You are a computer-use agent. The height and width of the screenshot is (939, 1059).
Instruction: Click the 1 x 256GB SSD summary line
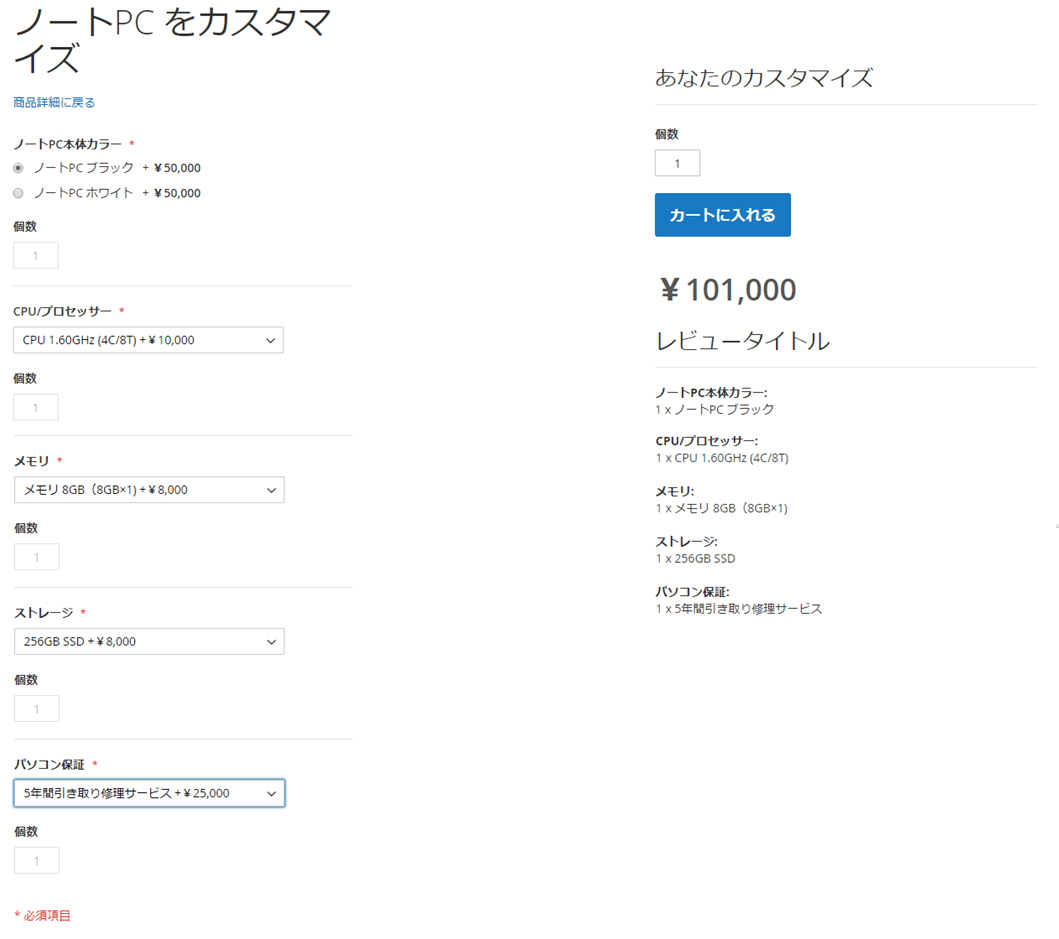(695, 559)
